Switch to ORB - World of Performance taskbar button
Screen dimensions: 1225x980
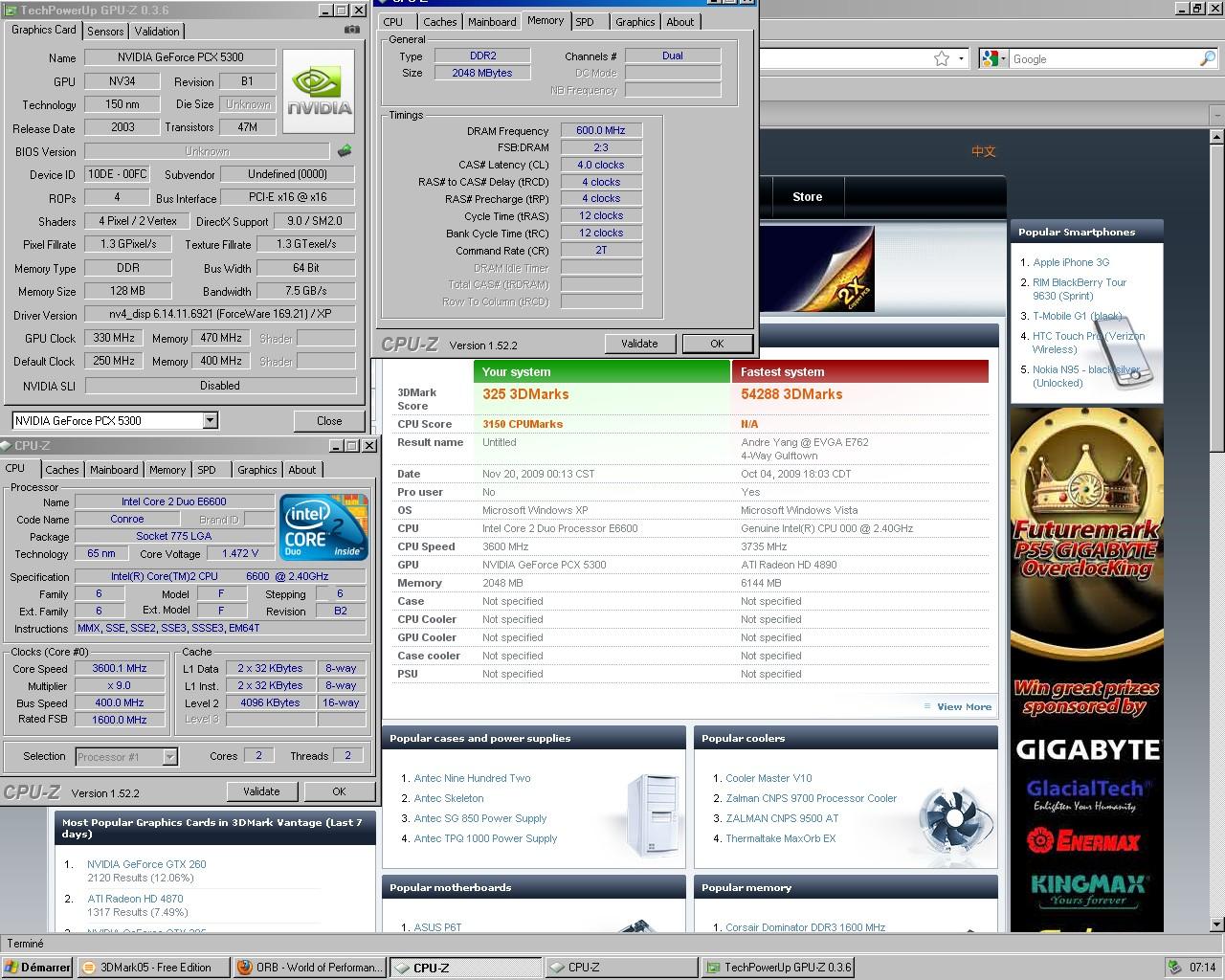click(309, 968)
